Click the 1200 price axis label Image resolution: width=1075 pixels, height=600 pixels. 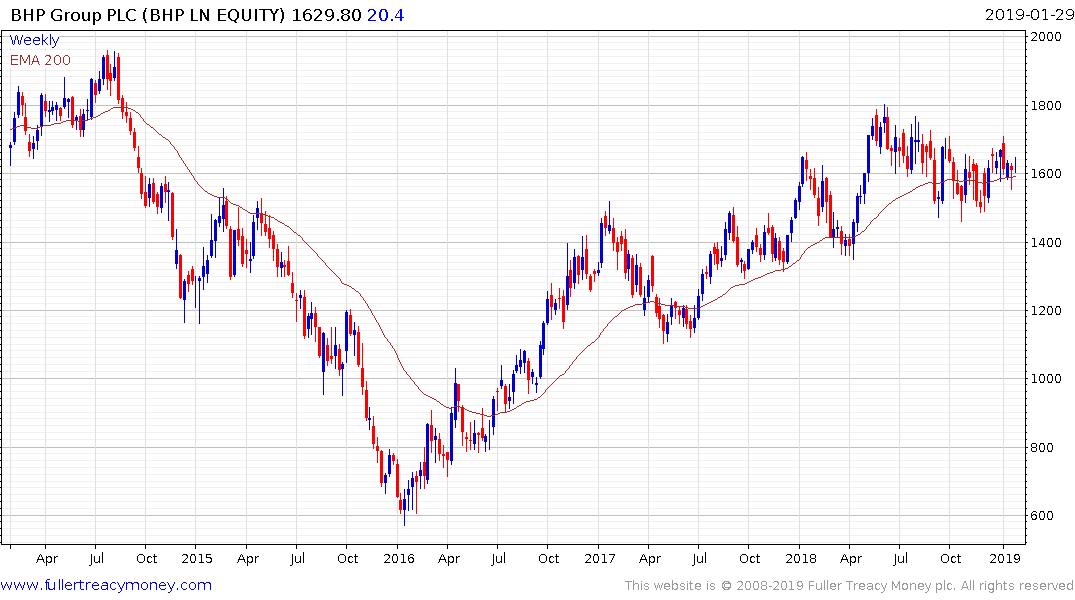(x=1048, y=311)
